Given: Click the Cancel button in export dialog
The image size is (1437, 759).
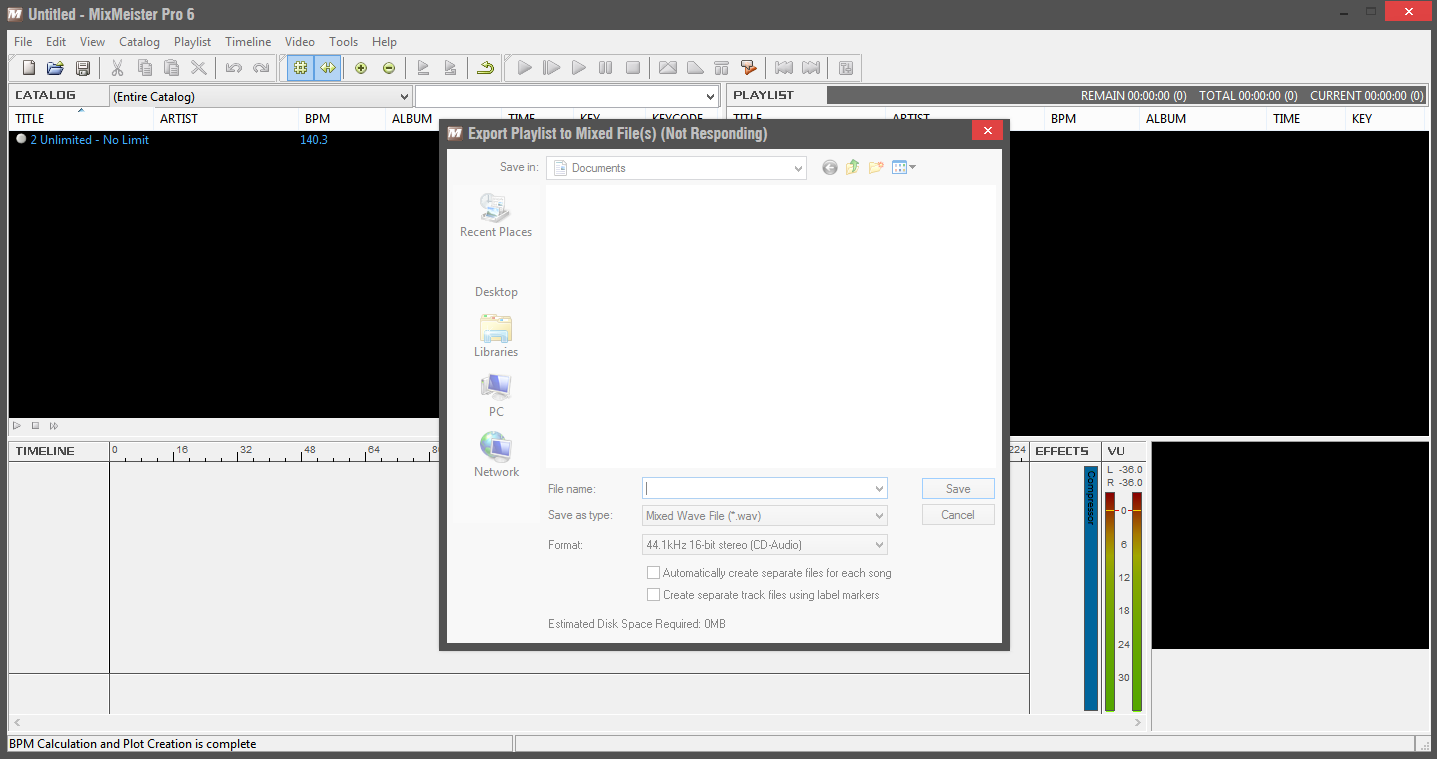Looking at the screenshot, I should tap(958, 515).
